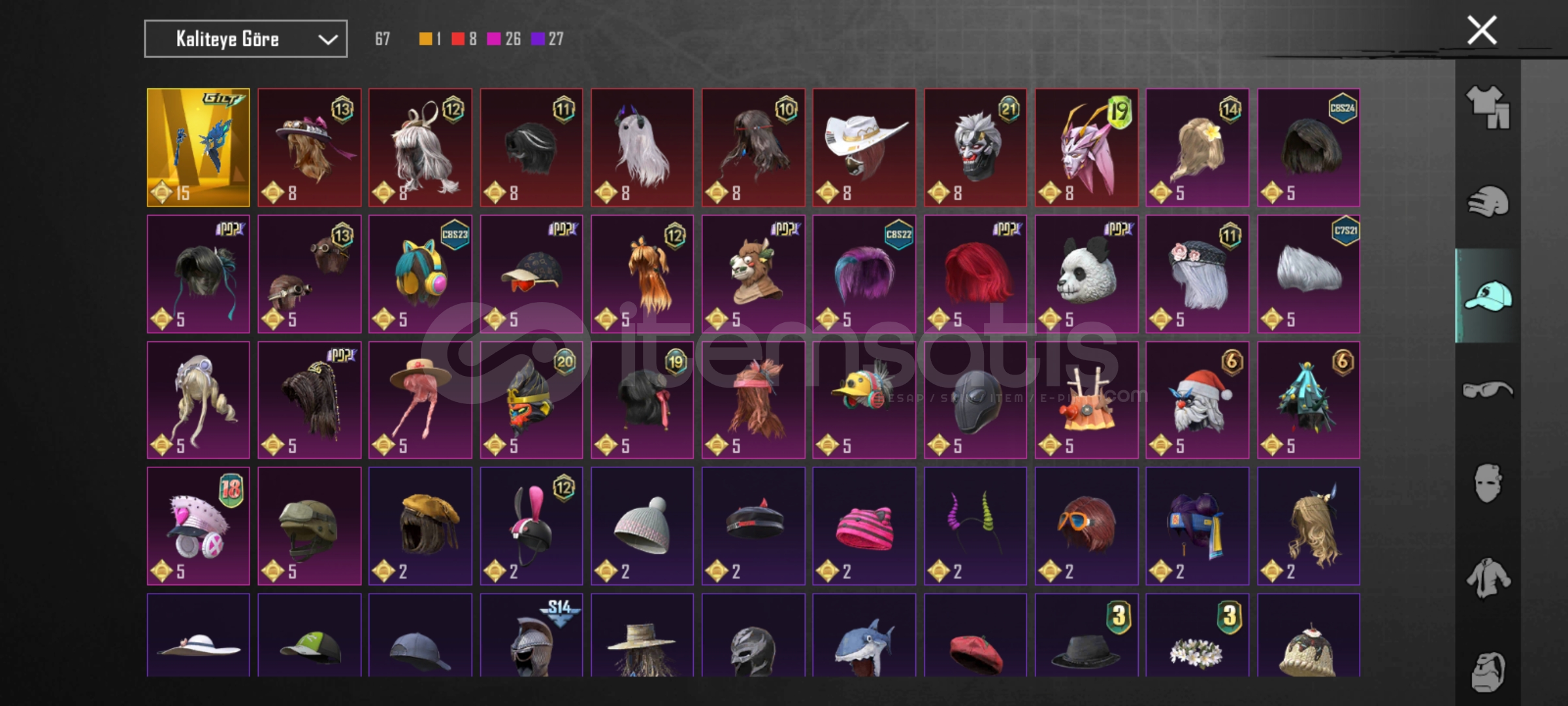The width and height of the screenshot is (1568, 706).
Task: Select the jacket category icon
Action: (x=1488, y=578)
